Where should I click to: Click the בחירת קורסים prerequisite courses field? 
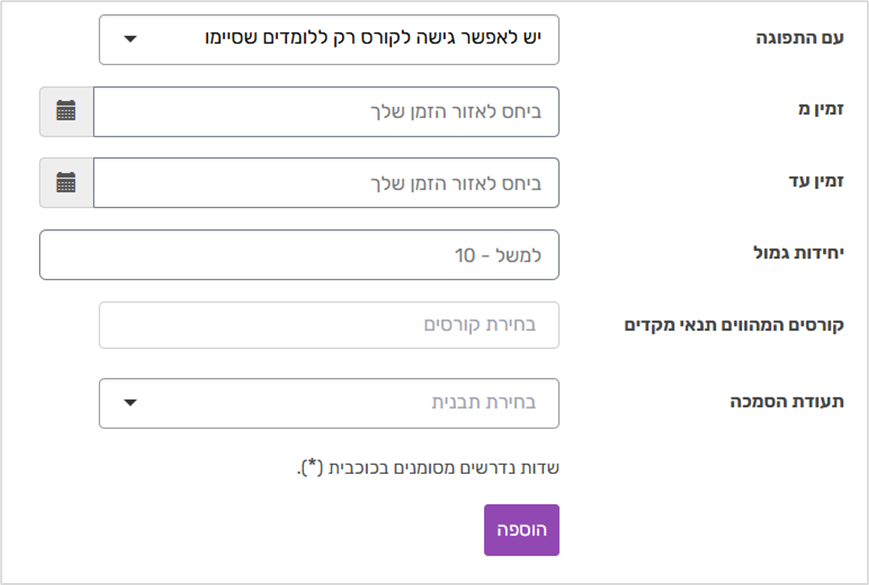coord(329,325)
